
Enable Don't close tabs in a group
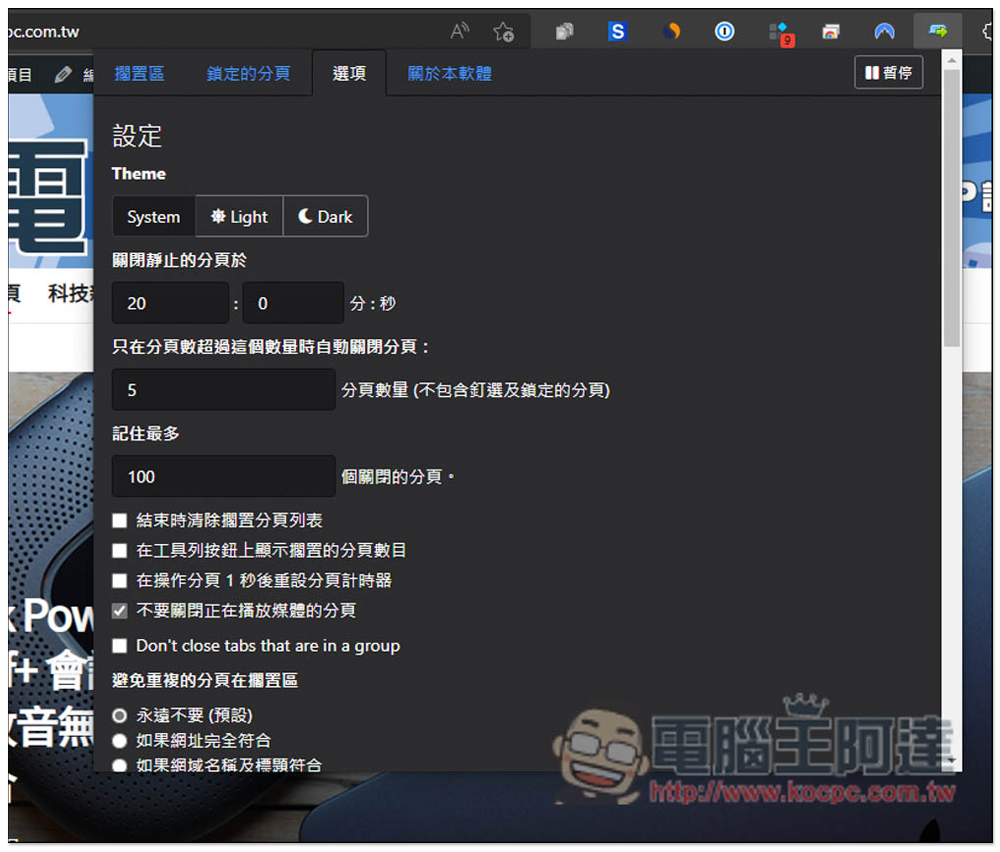[x=119, y=647]
